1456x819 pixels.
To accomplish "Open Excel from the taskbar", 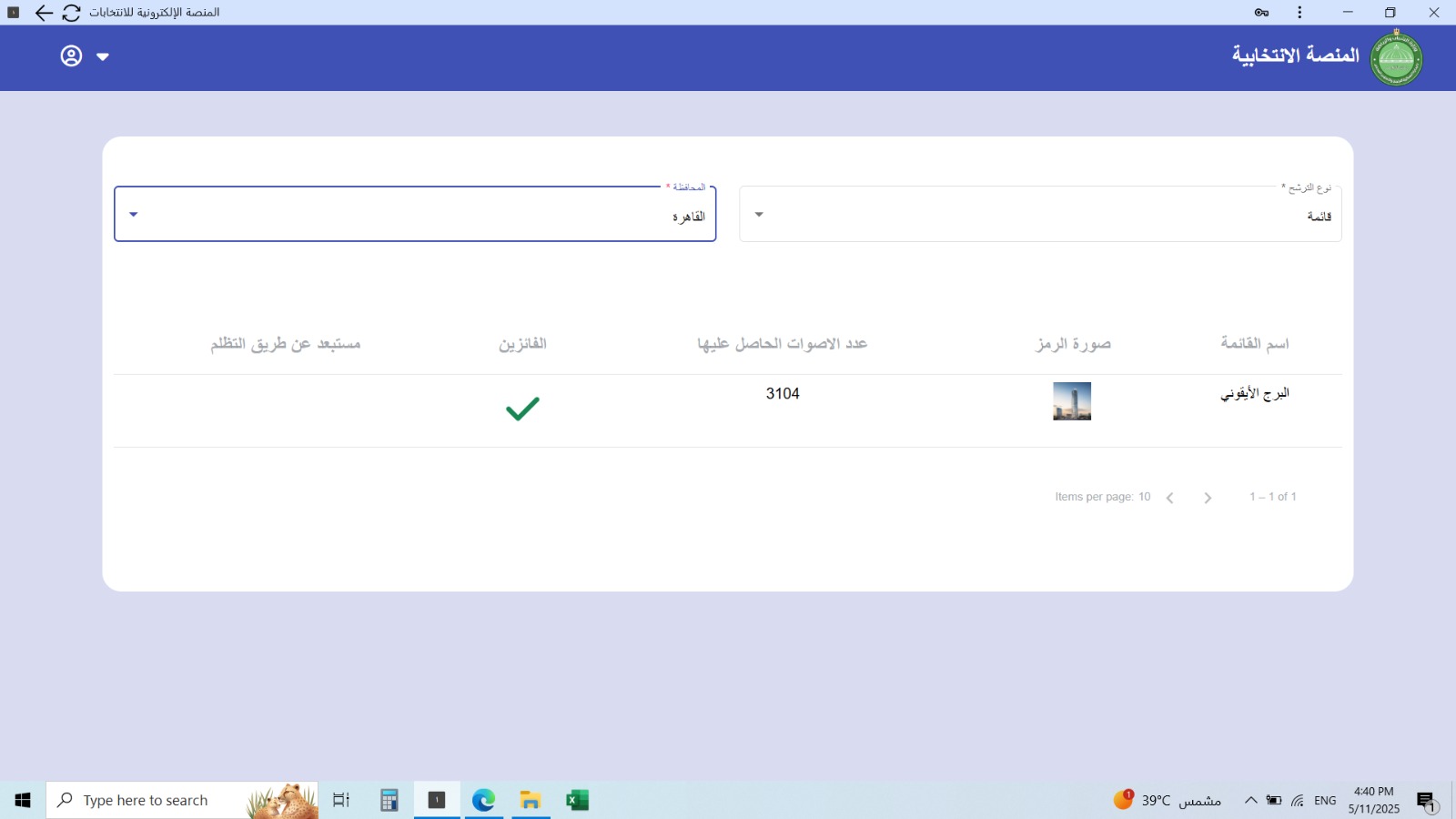I will pyautogui.click(x=578, y=800).
